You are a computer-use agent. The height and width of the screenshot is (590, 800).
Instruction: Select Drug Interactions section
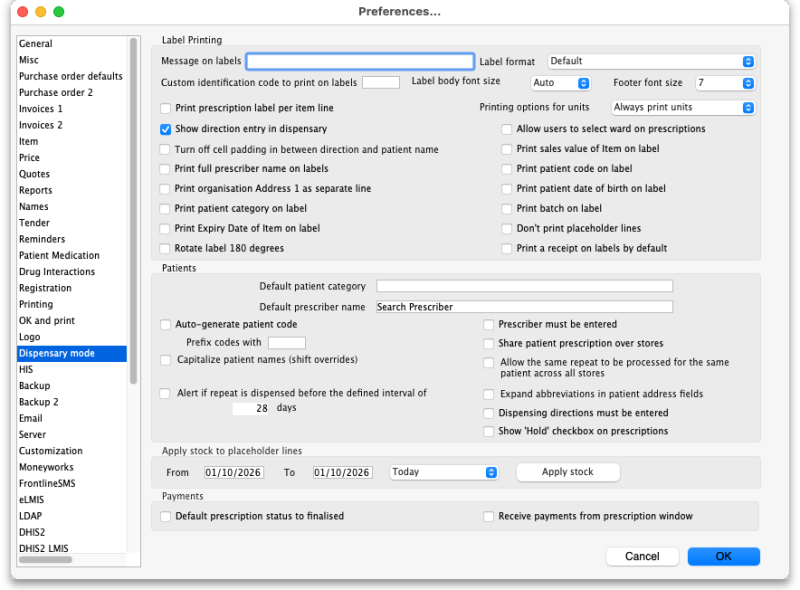point(71,272)
